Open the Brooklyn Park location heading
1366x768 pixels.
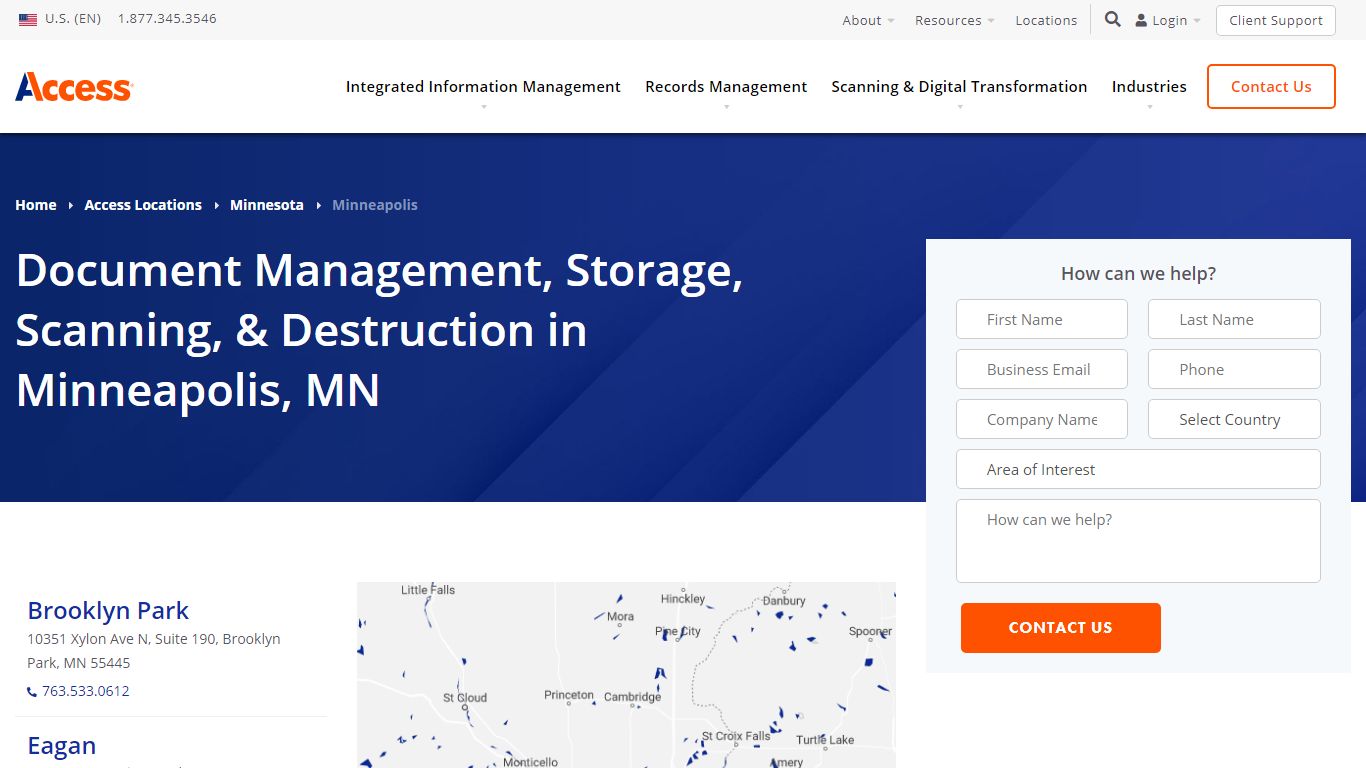pyautogui.click(x=108, y=610)
